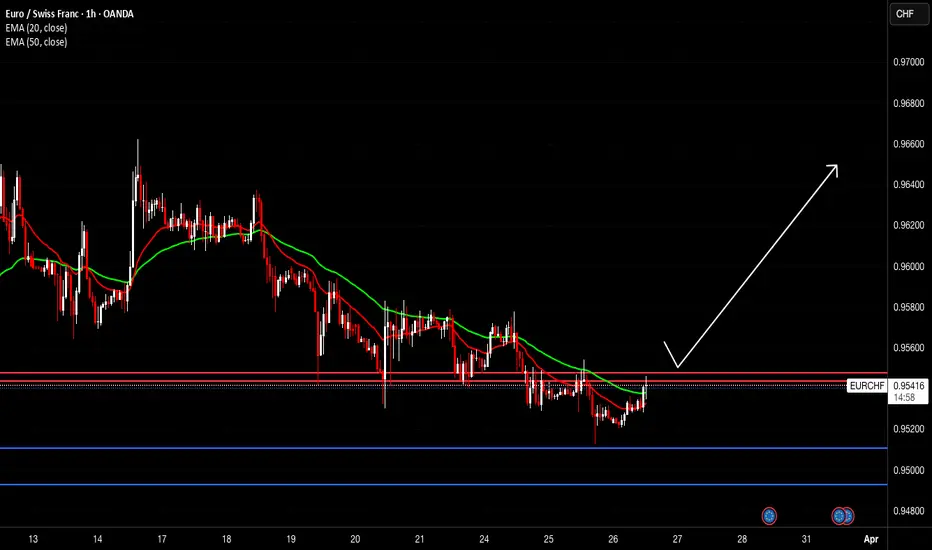Click the 14:58 candle countdown
Image resolution: width=932 pixels, height=550 pixels.
pos(904,397)
